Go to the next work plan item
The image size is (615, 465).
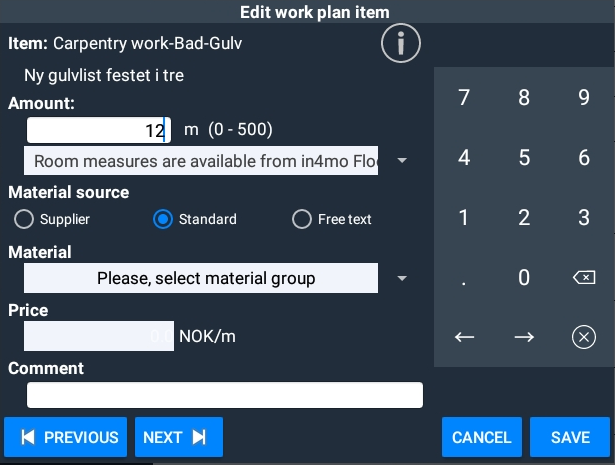(178, 437)
